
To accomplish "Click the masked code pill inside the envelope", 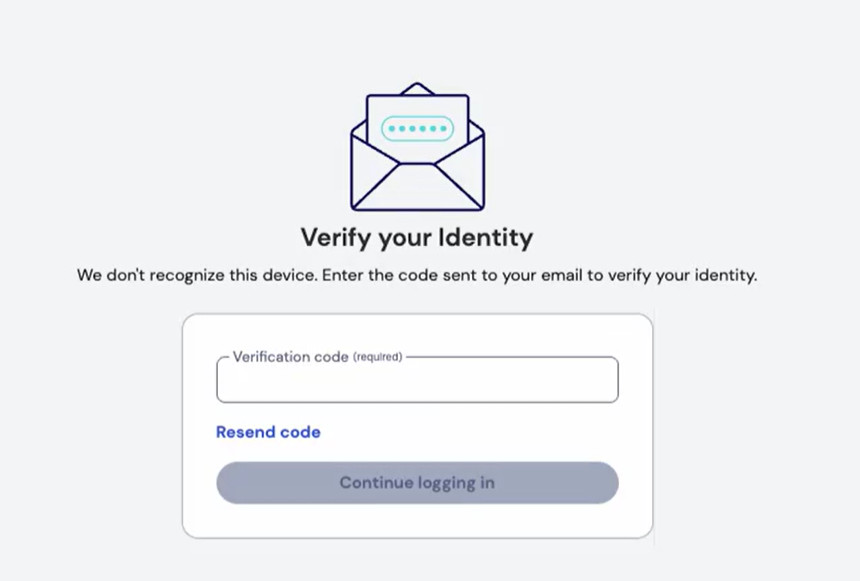I will [x=417, y=129].
